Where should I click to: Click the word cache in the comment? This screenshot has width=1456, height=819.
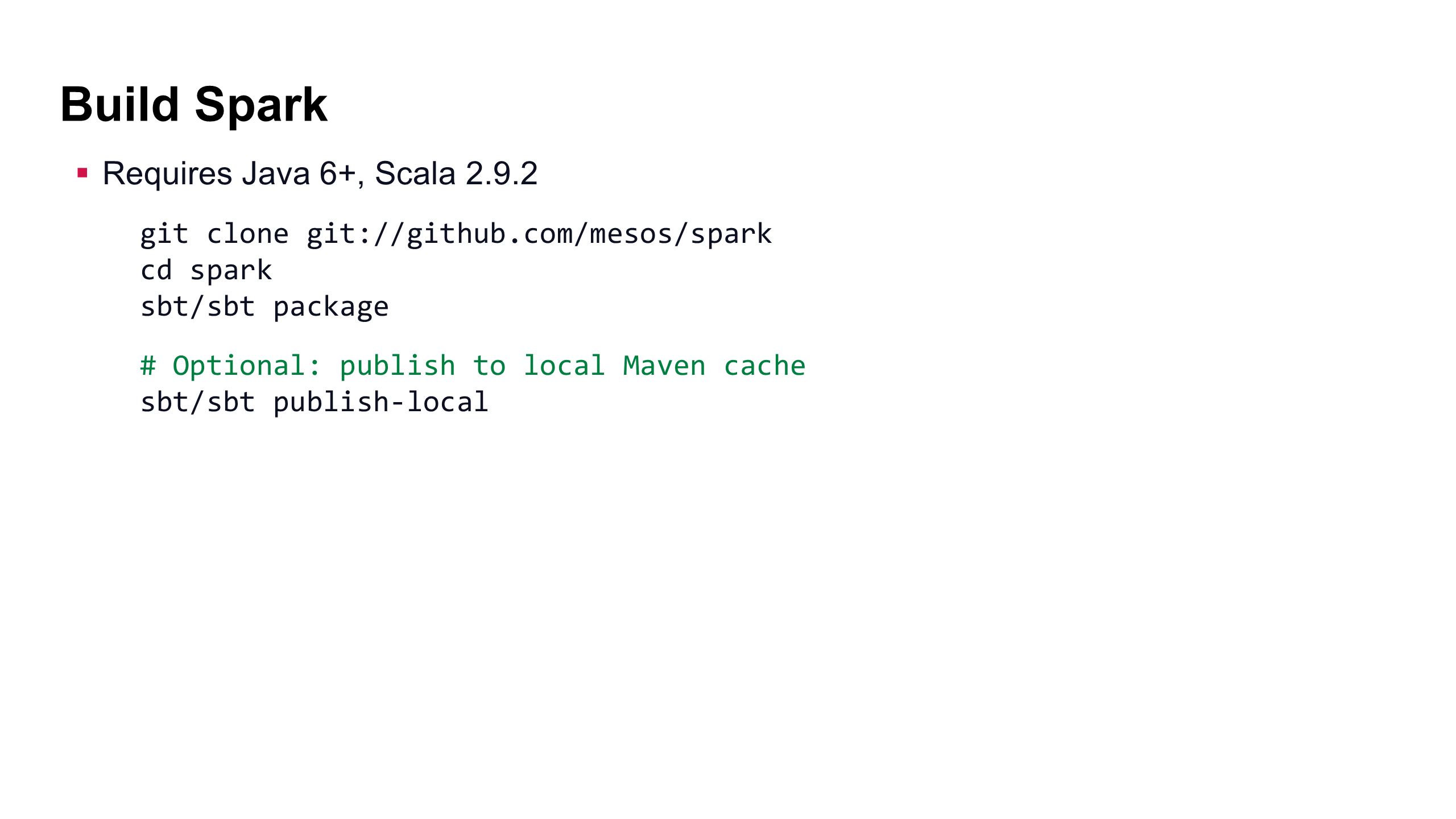[x=764, y=366]
